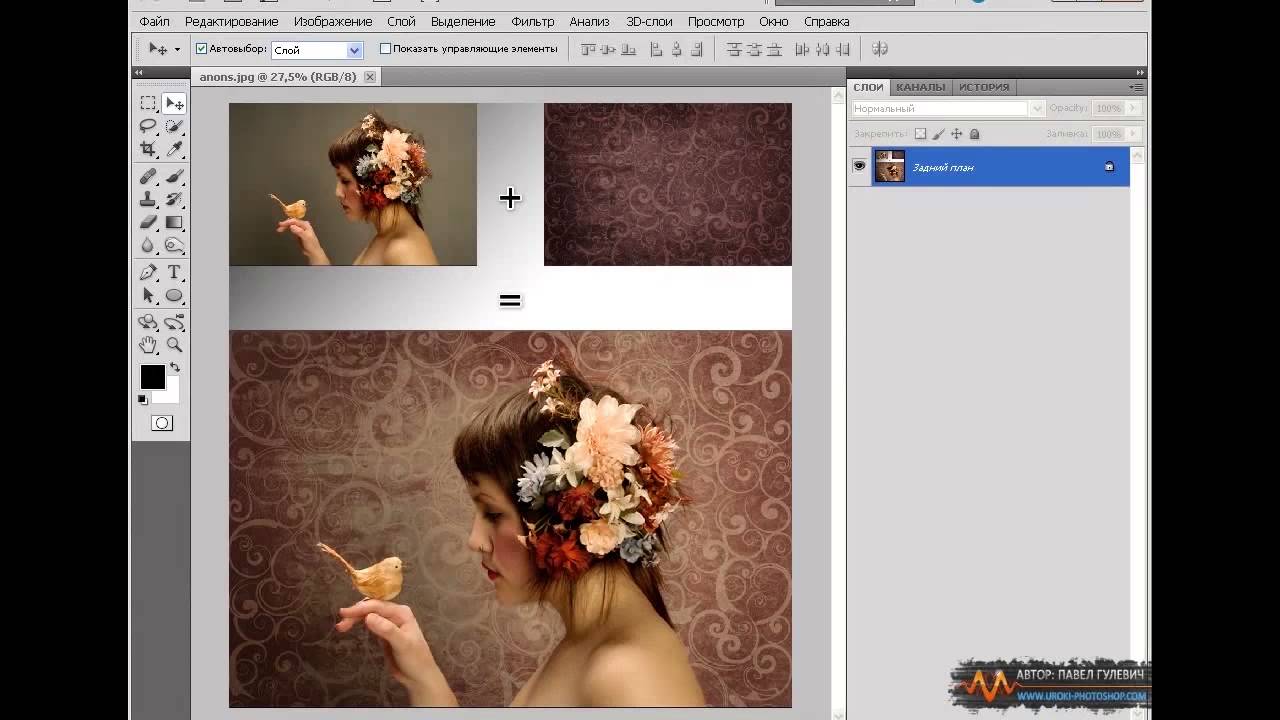Select the 3D Rotate tool

pos(148,322)
